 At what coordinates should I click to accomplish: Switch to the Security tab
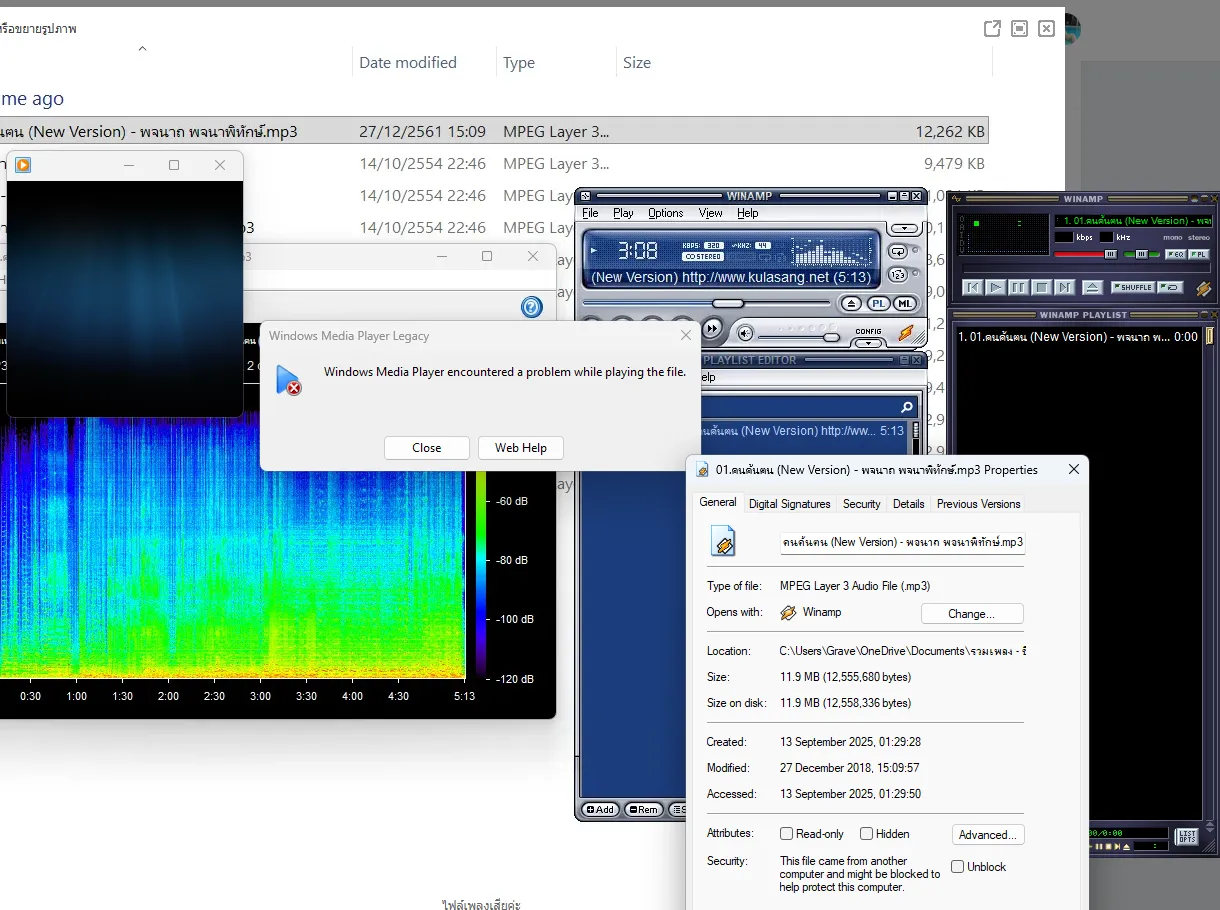[x=861, y=504]
